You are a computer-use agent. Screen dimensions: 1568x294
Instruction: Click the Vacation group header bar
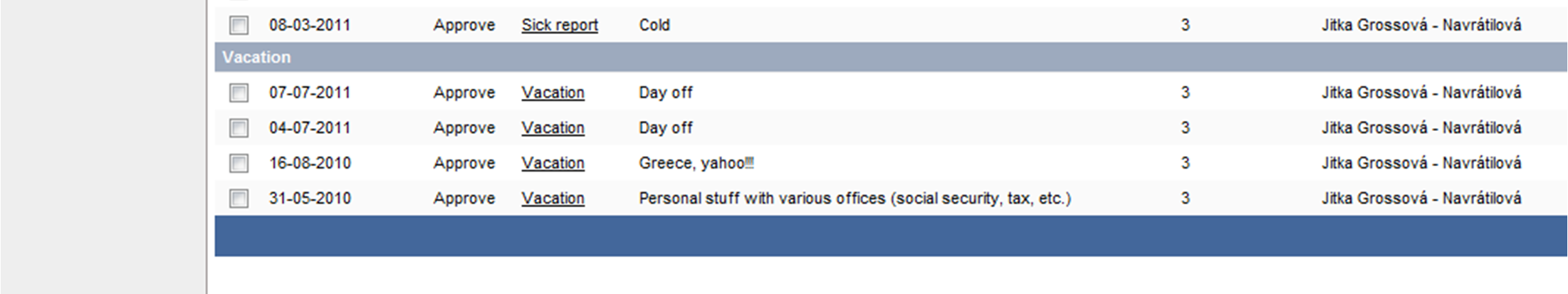[x=891, y=57]
